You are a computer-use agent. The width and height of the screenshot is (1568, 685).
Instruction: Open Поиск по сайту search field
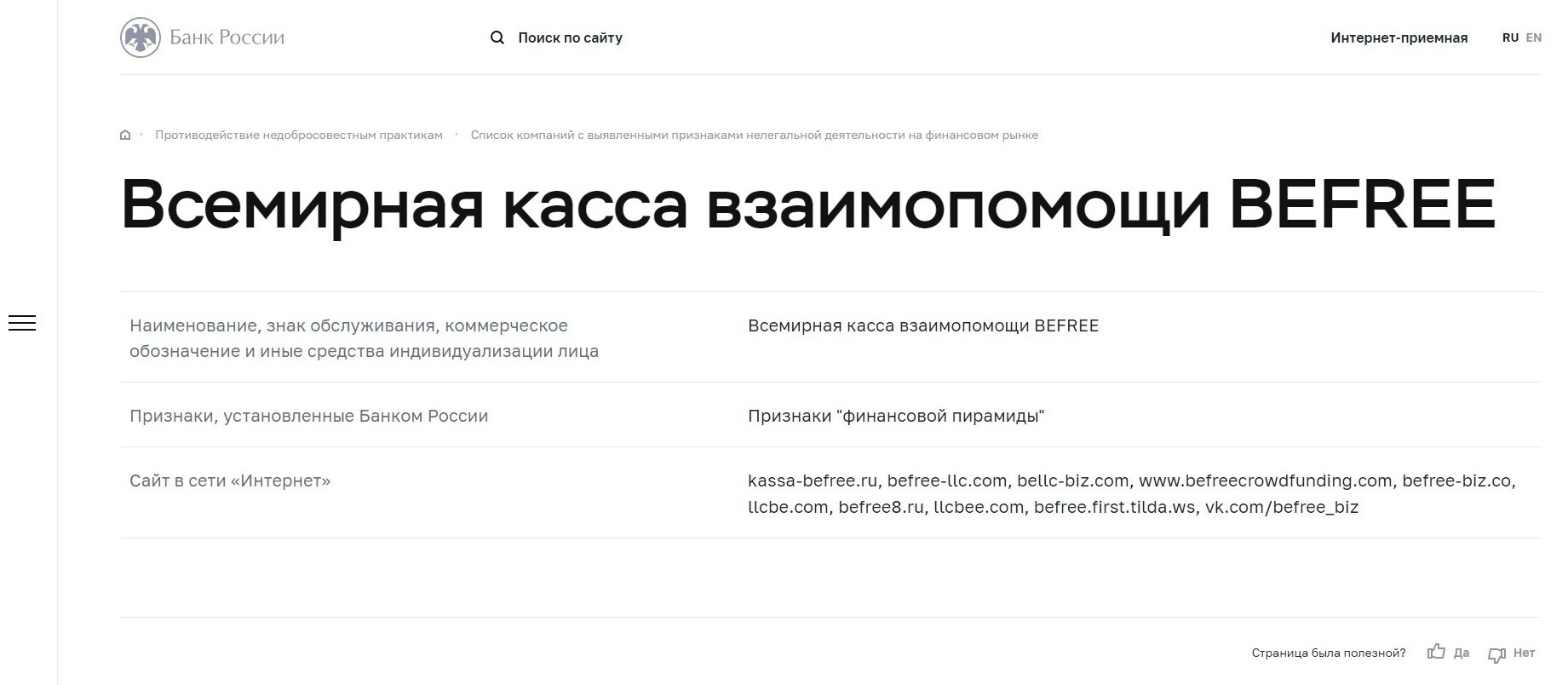tap(570, 37)
